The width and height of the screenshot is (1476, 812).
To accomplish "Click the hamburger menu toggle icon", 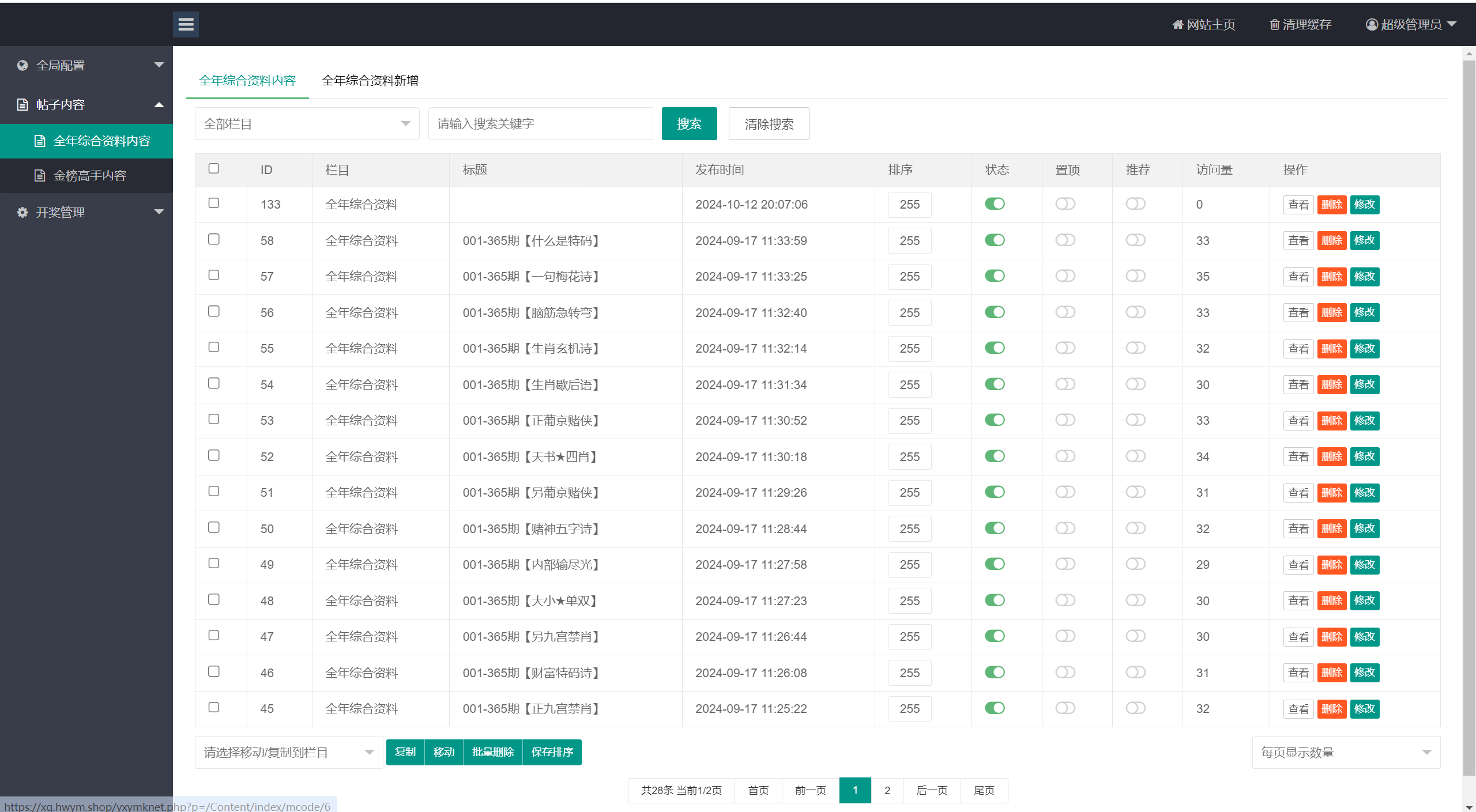I will (x=186, y=24).
